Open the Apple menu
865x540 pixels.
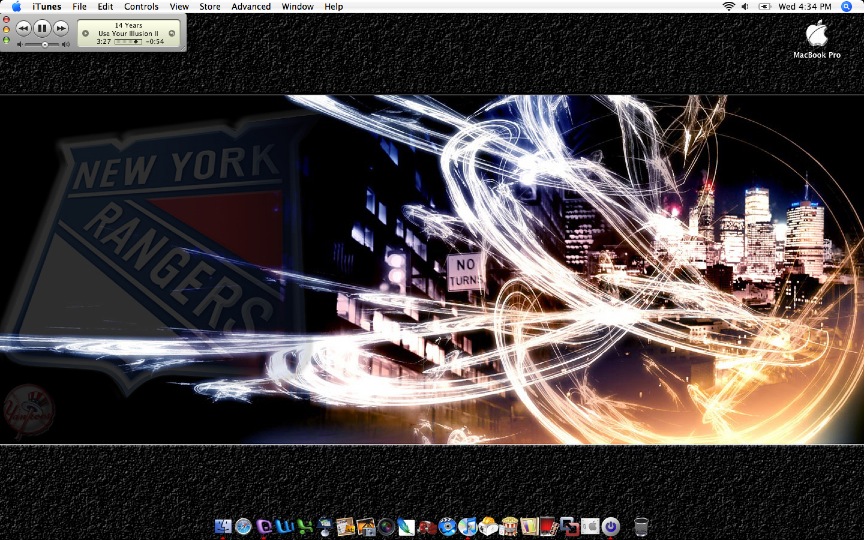[x=17, y=7]
